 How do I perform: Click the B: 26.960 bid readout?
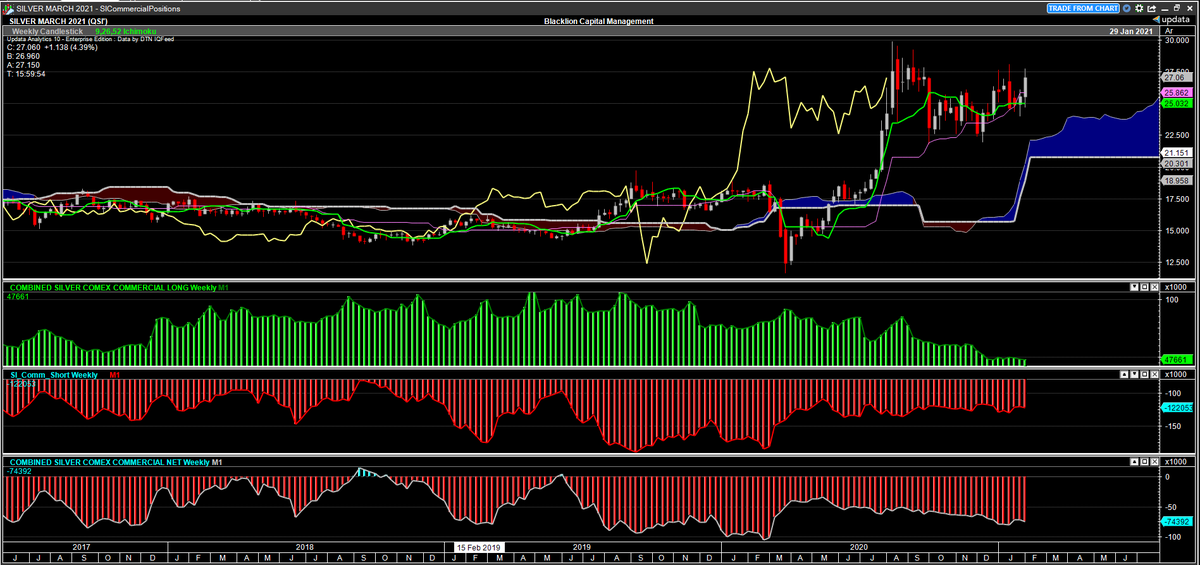click(x=21, y=56)
